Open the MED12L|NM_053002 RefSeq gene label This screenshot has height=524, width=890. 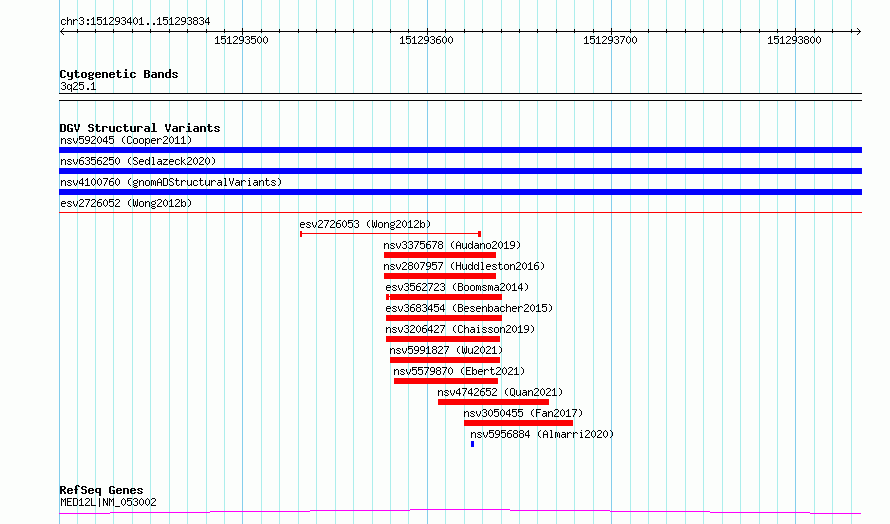click(108, 502)
